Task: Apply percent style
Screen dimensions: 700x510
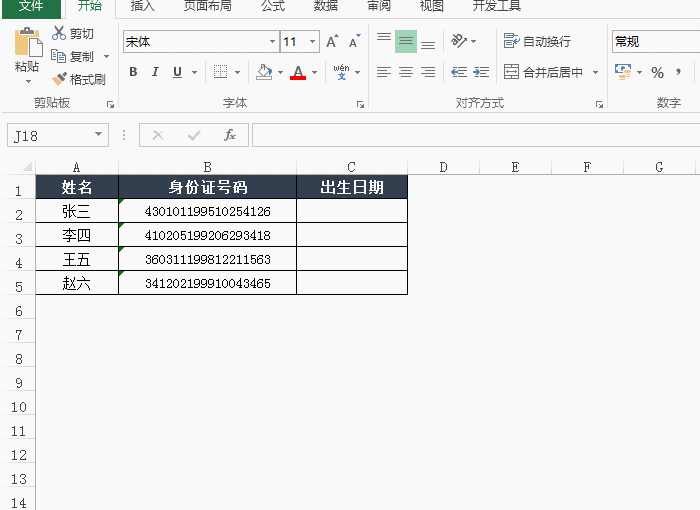Action: pyautogui.click(x=657, y=72)
